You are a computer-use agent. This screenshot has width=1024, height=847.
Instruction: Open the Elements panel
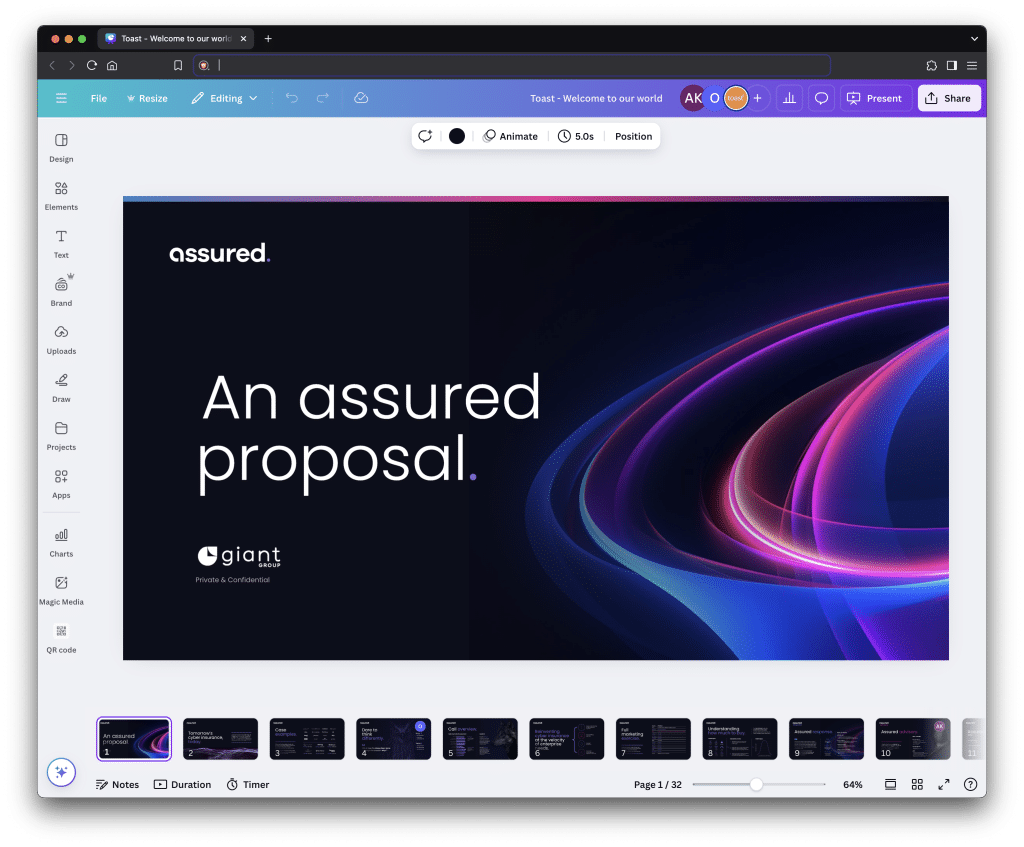61,196
